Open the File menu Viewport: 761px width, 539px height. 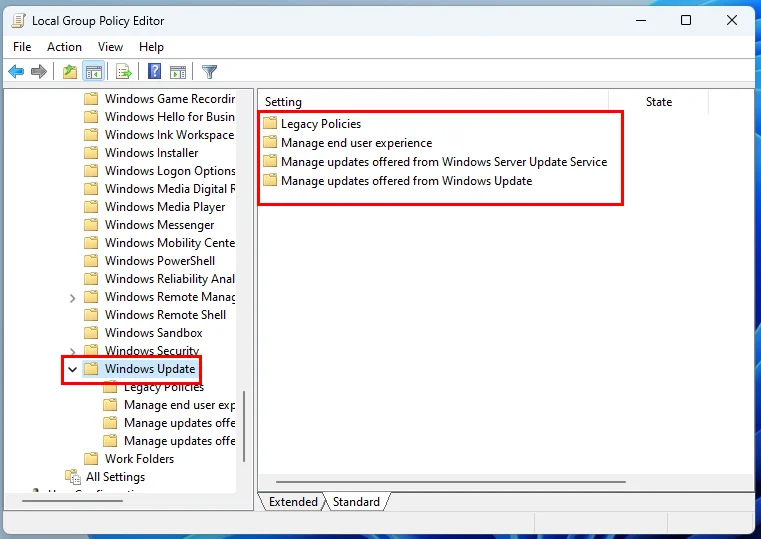click(22, 47)
